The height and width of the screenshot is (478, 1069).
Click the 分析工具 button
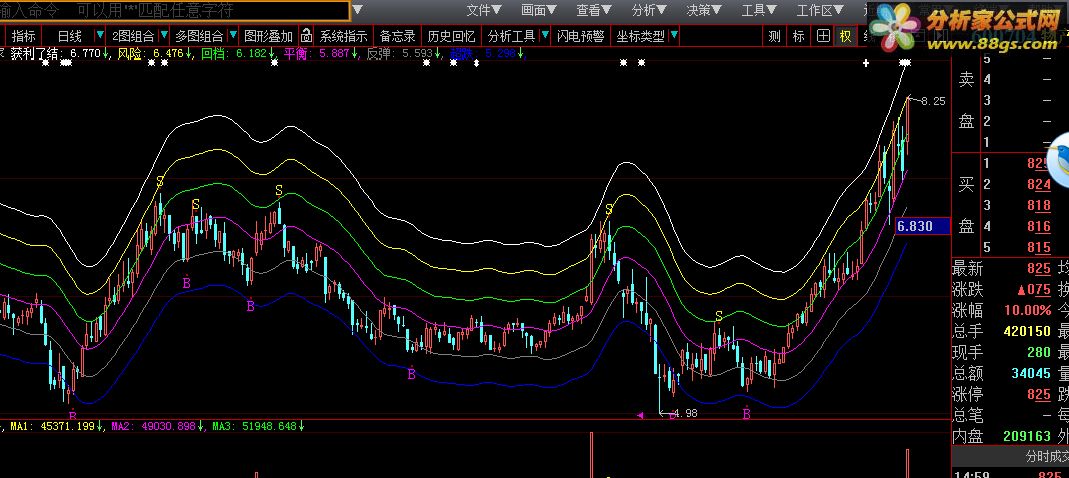(511, 36)
